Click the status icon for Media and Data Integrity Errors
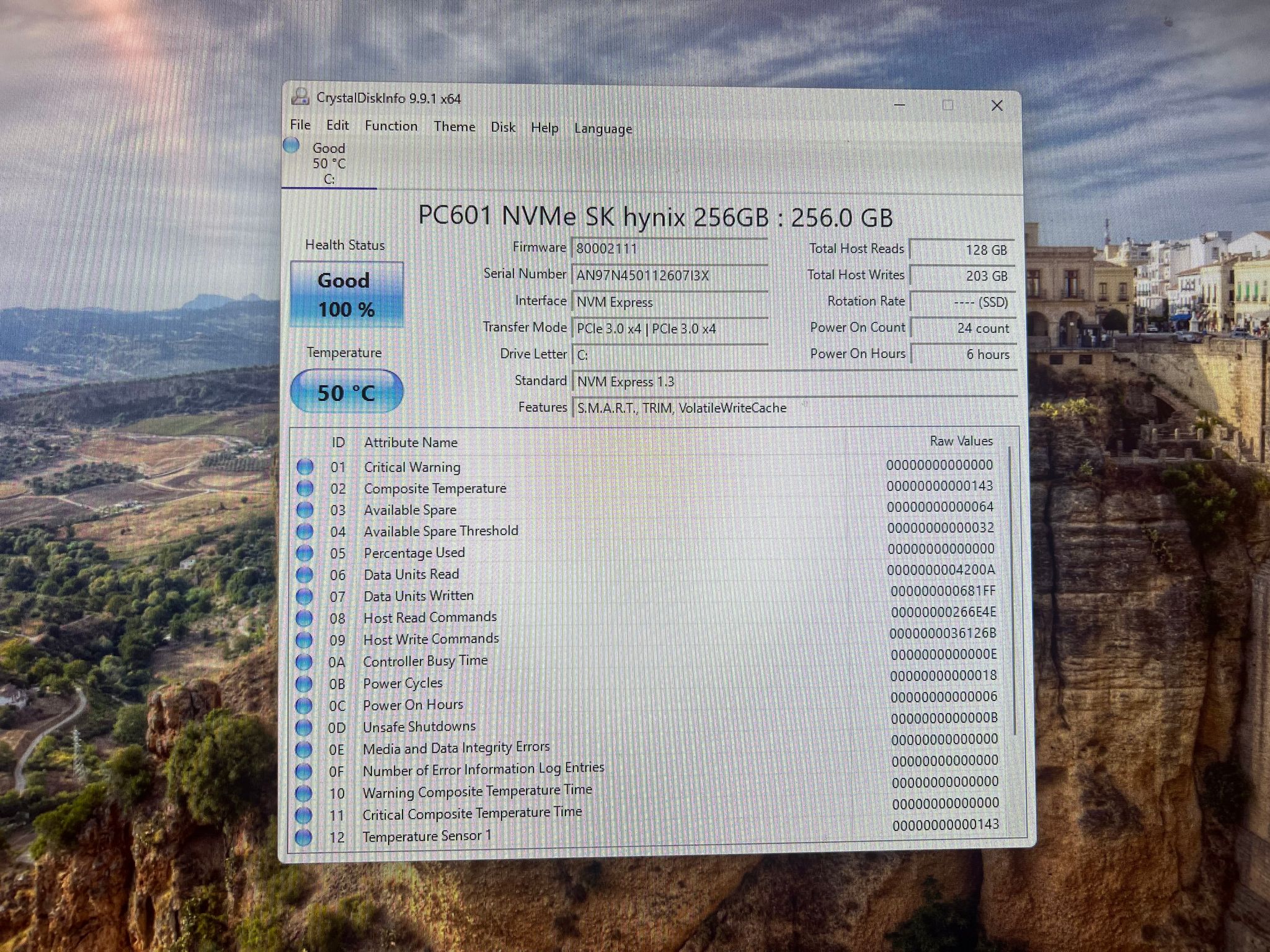Screen dimensions: 1270x952 click(x=303, y=749)
